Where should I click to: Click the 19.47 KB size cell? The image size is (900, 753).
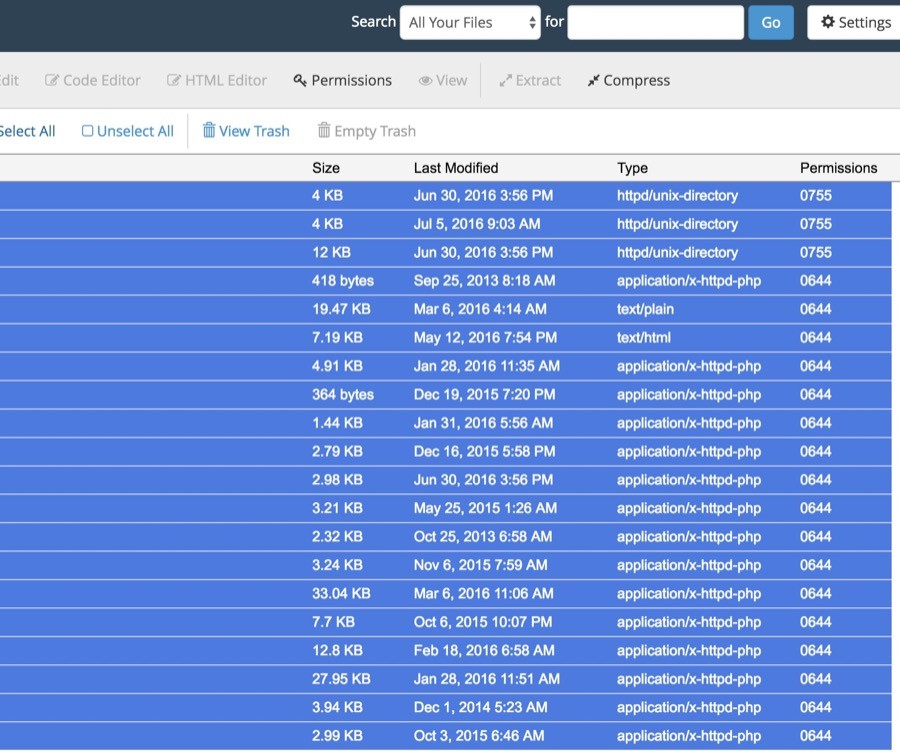point(341,309)
